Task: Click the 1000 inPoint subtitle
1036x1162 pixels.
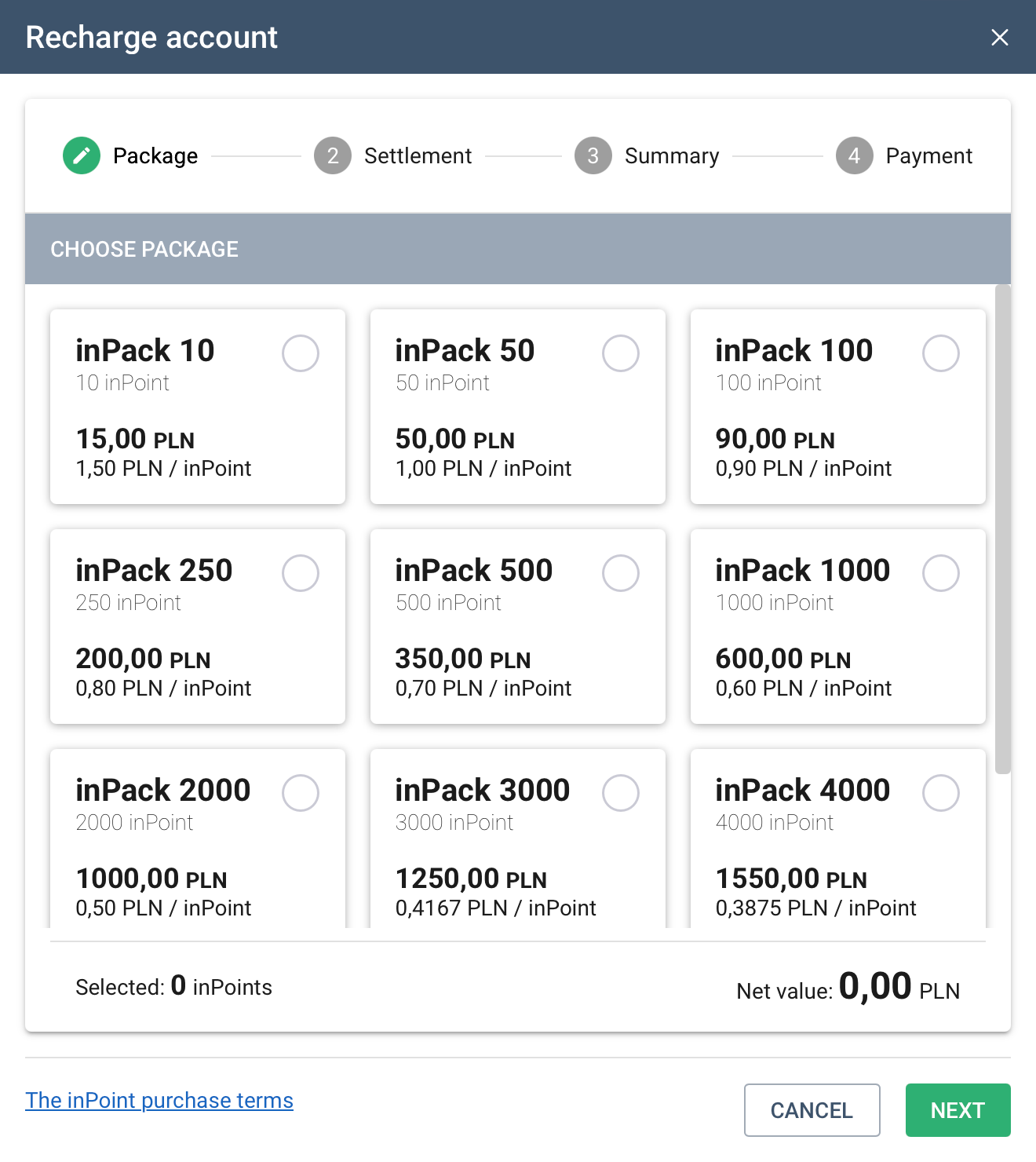Action: (x=775, y=603)
